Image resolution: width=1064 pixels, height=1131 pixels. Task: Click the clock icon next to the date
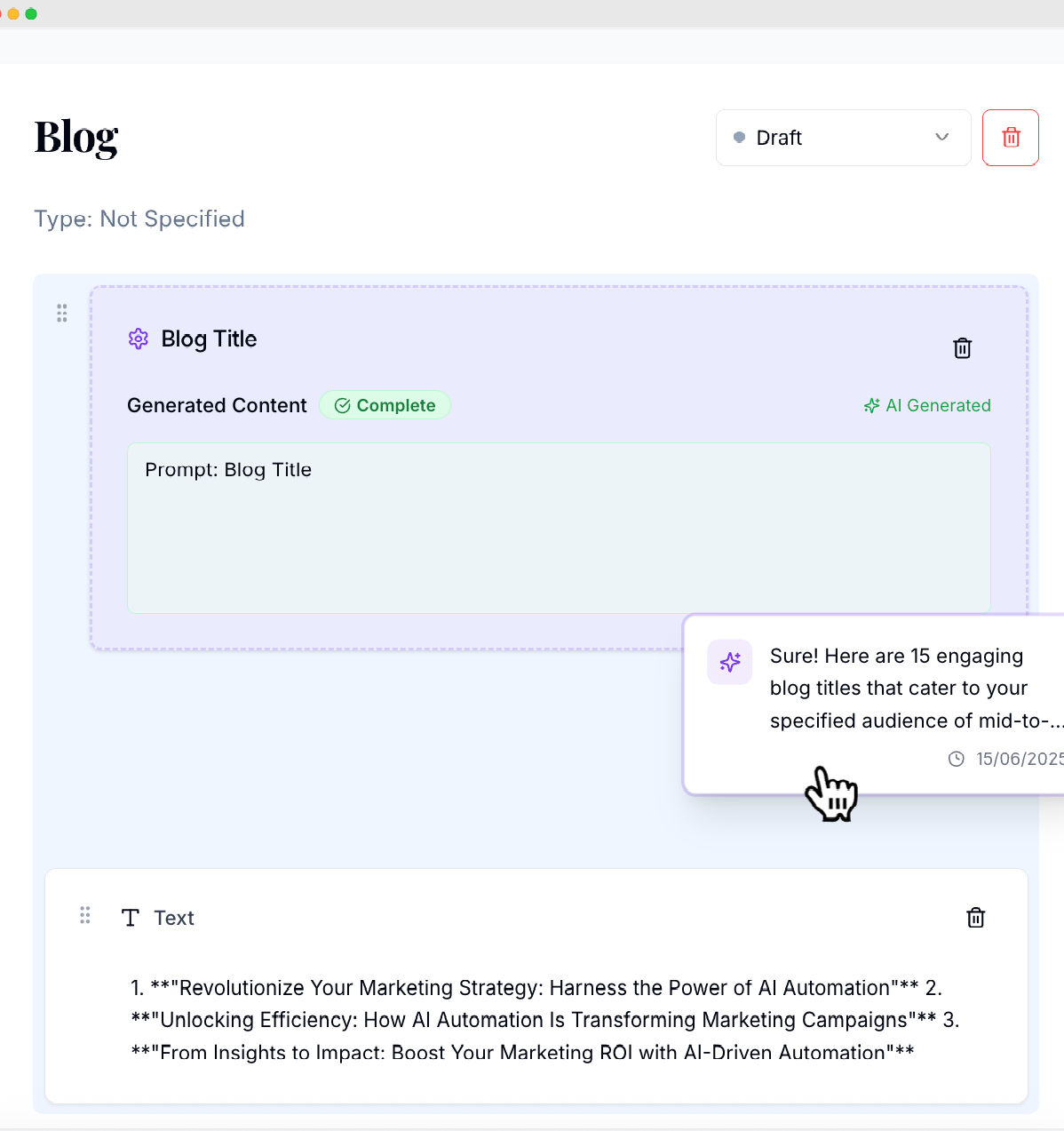pyautogui.click(x=957, y=759)
